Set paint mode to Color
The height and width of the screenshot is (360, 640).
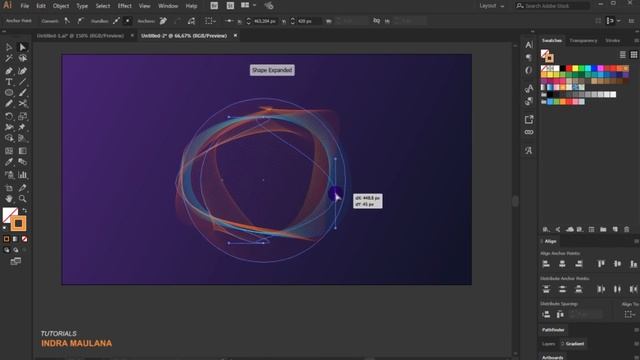click(6, 239)
